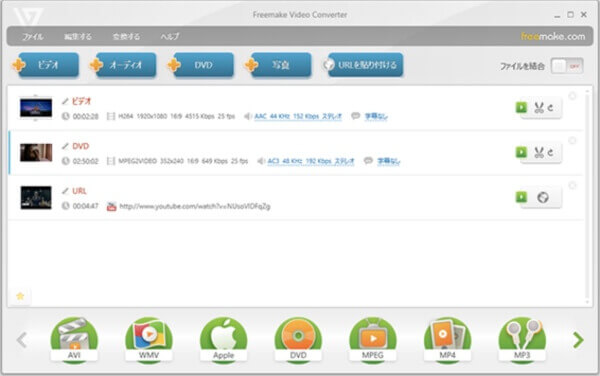The height and width of the screenshot is (376, 600).
Task: Choose the MP4 output format
Action: (x=447, y=340)
